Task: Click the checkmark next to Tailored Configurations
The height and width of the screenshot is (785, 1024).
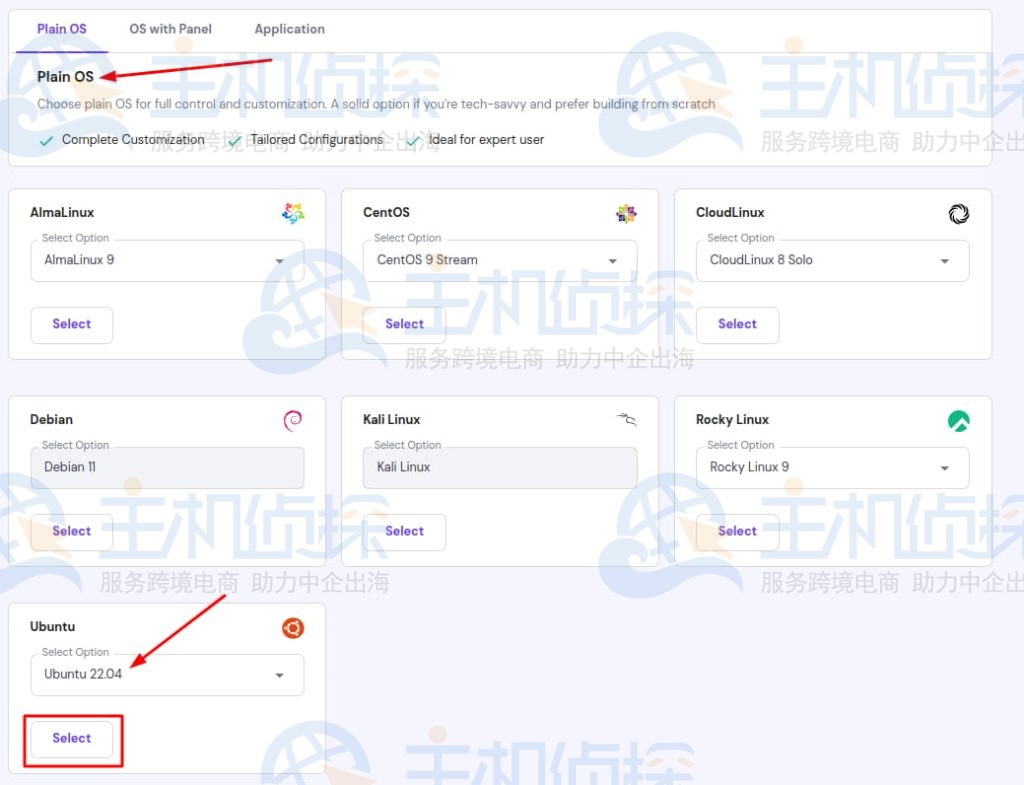Action: pos(234,139)
